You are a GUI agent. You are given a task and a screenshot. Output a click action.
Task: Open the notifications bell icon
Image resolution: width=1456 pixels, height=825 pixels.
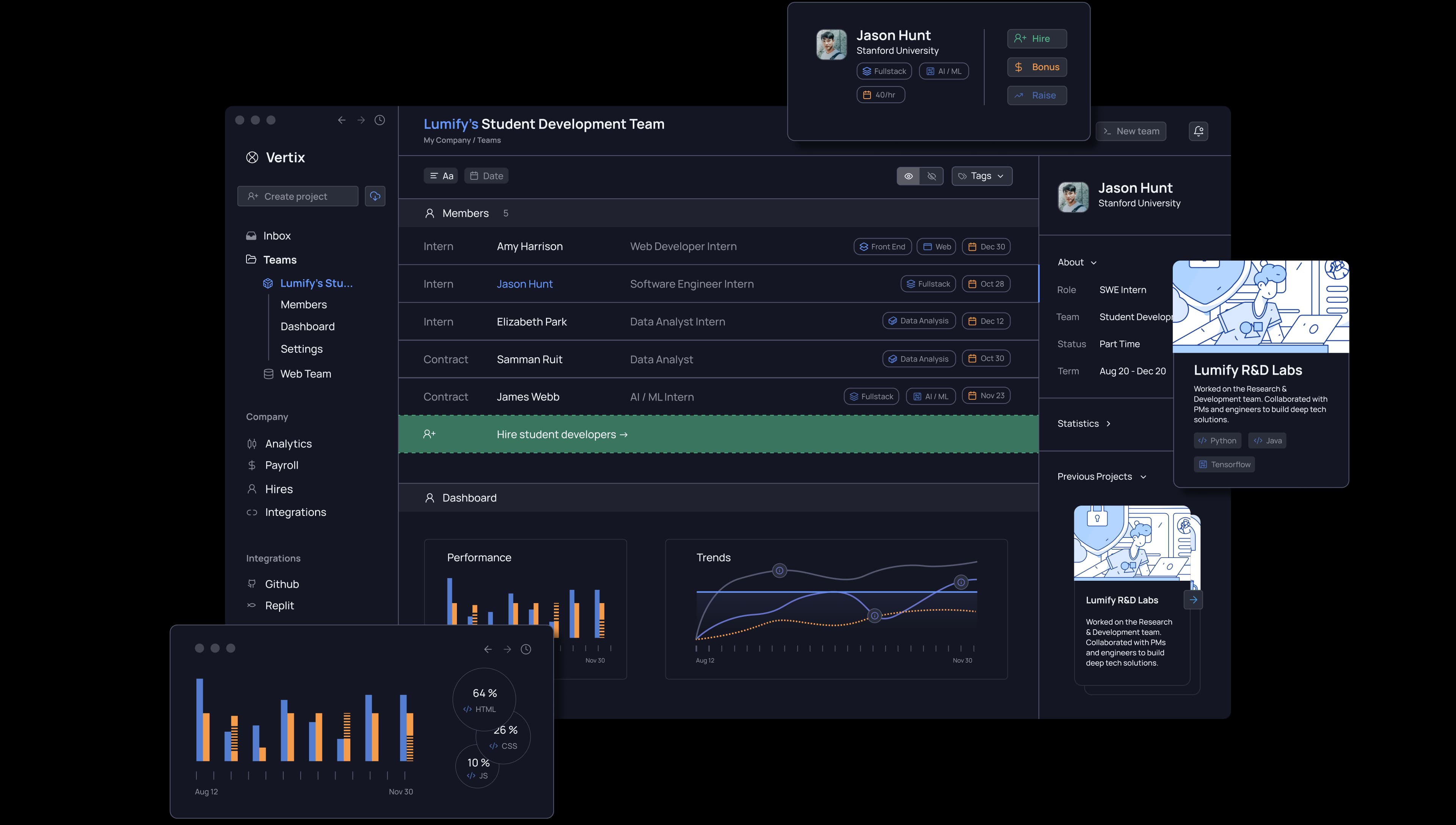click(1198, 131)
